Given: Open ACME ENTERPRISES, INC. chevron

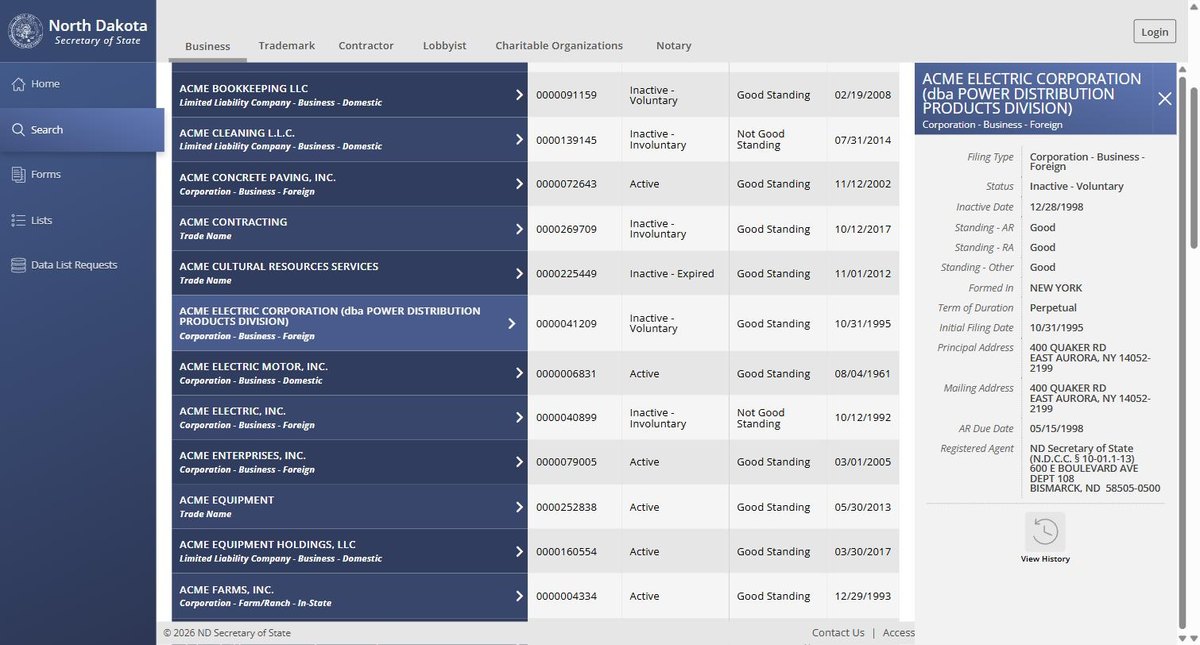Looking at the screenshot, I should tap(519, 462).
